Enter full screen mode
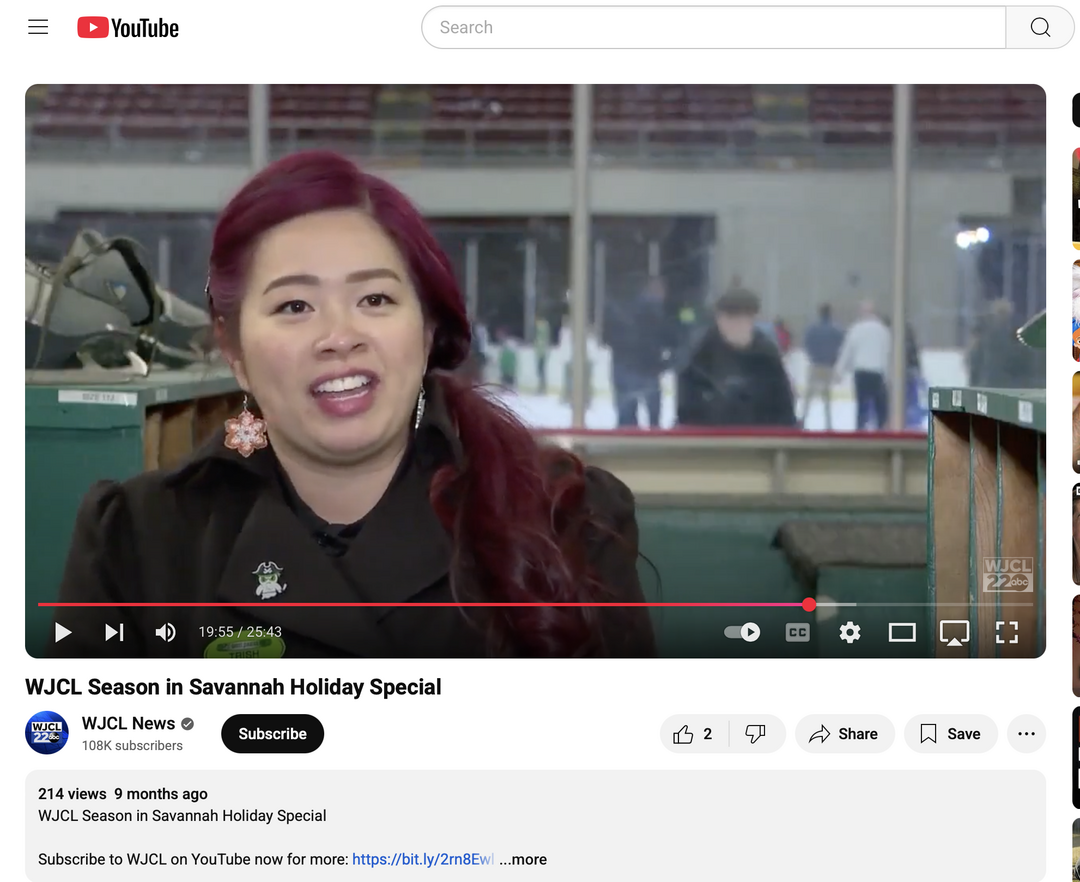1080x882 pixels. (1006, 632)
